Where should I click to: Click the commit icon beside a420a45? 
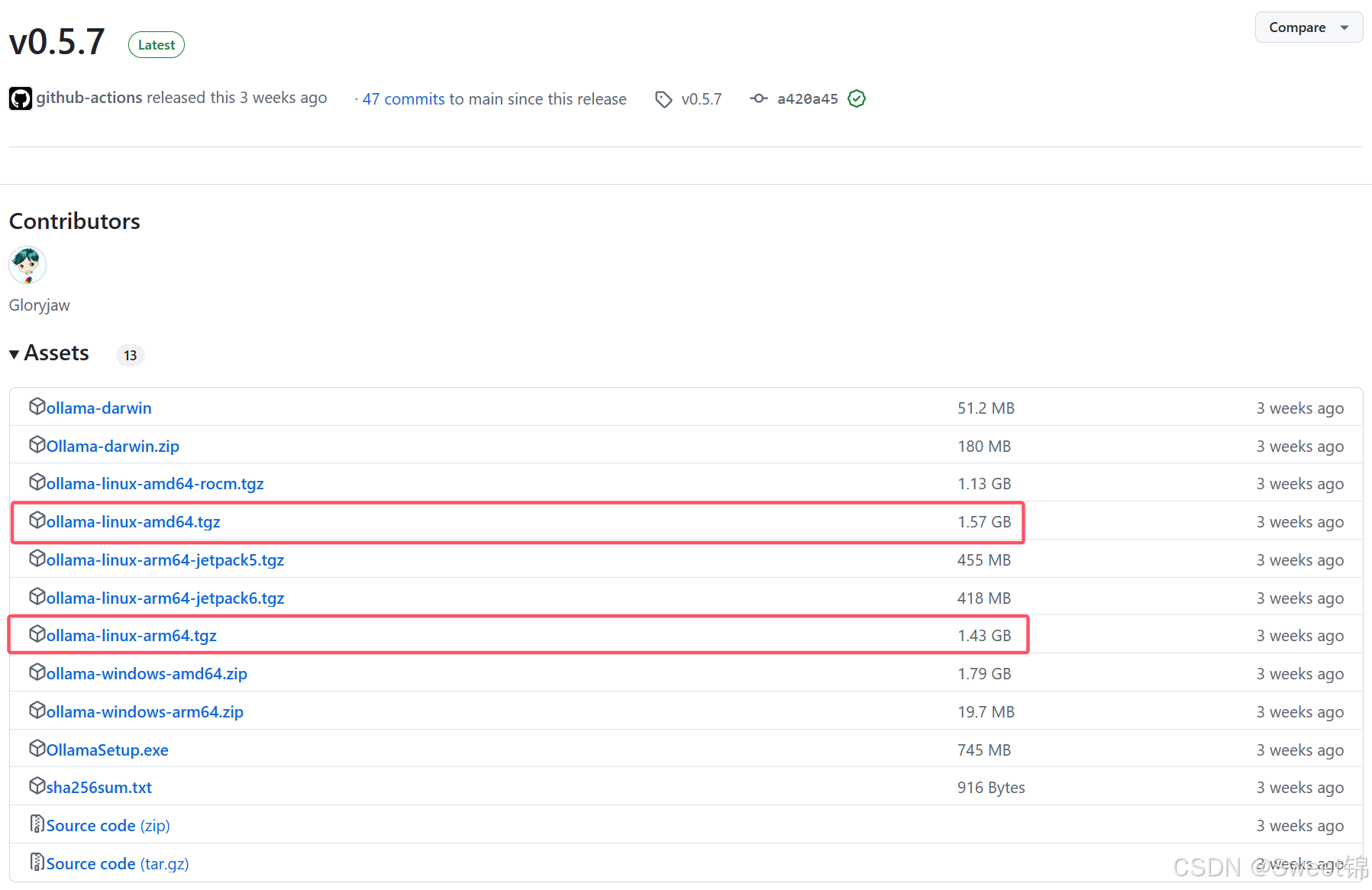(758, 98)
